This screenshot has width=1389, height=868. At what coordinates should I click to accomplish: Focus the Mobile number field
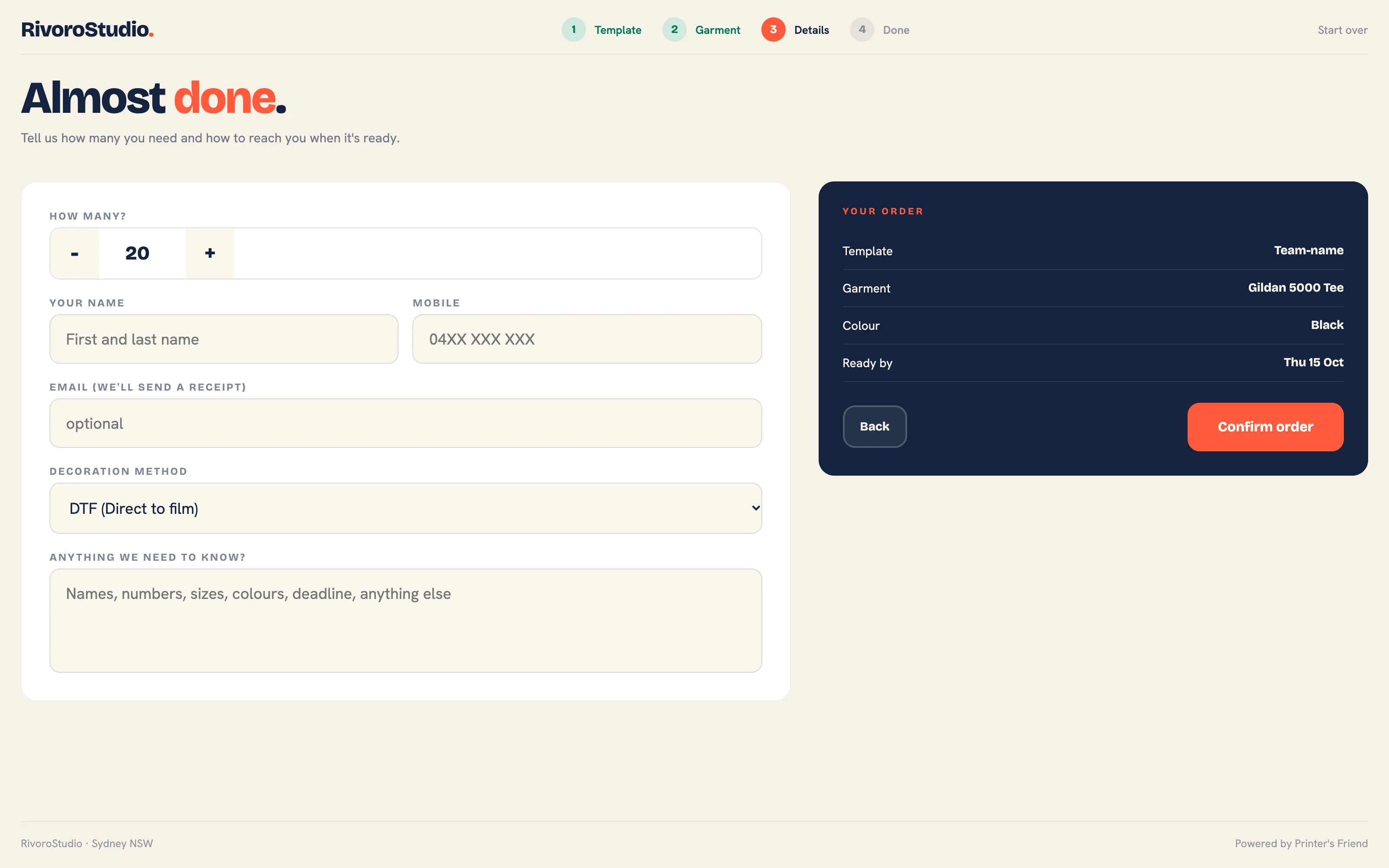point(586,339)
